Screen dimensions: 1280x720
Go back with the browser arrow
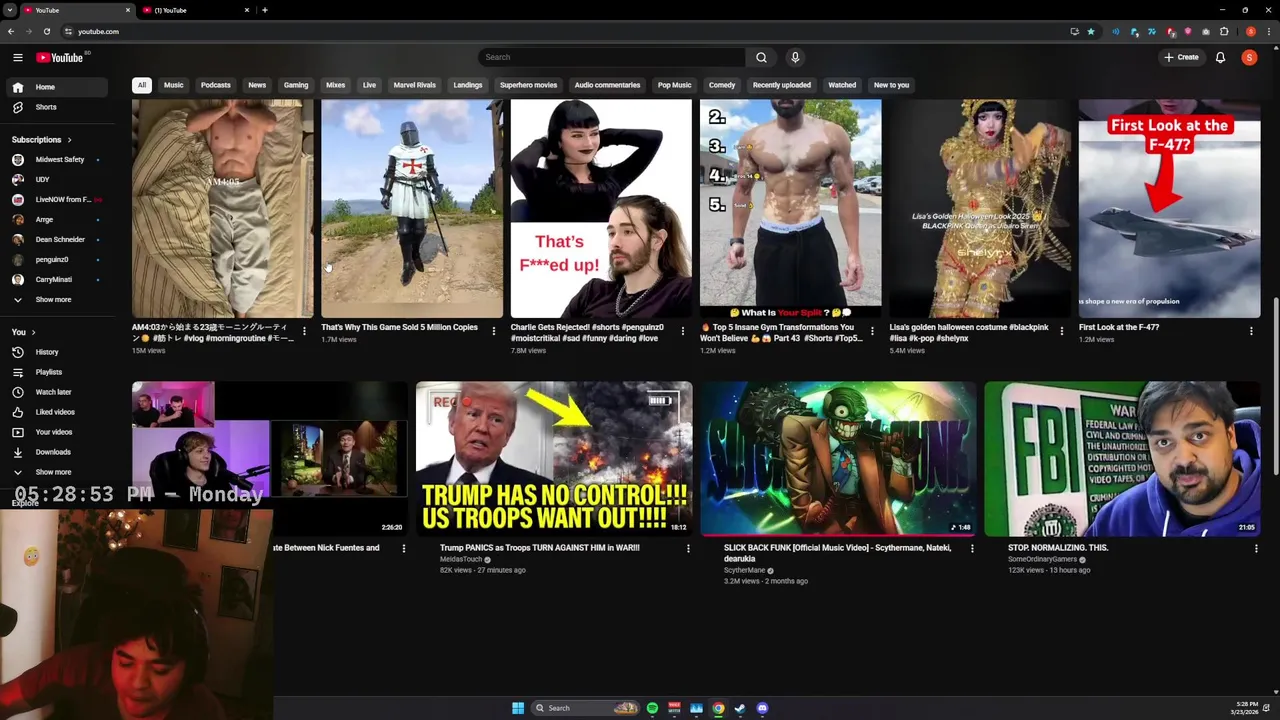click(x=12, y=31)
